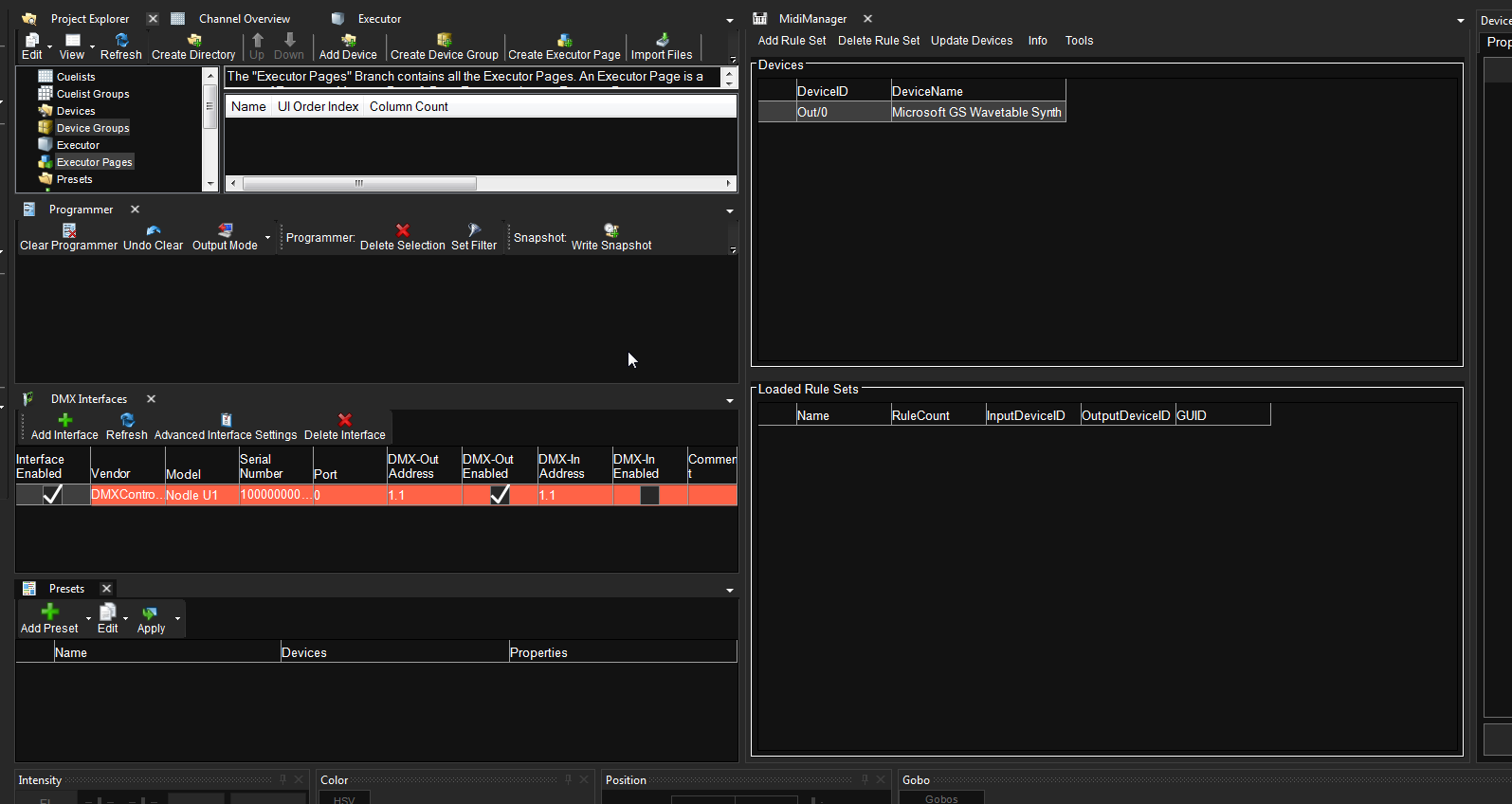Image resolution: width=1512 pixels, height=804 pixels.
Task: Click the Delete Interface red X icon
Action: [x=345, y=420]
